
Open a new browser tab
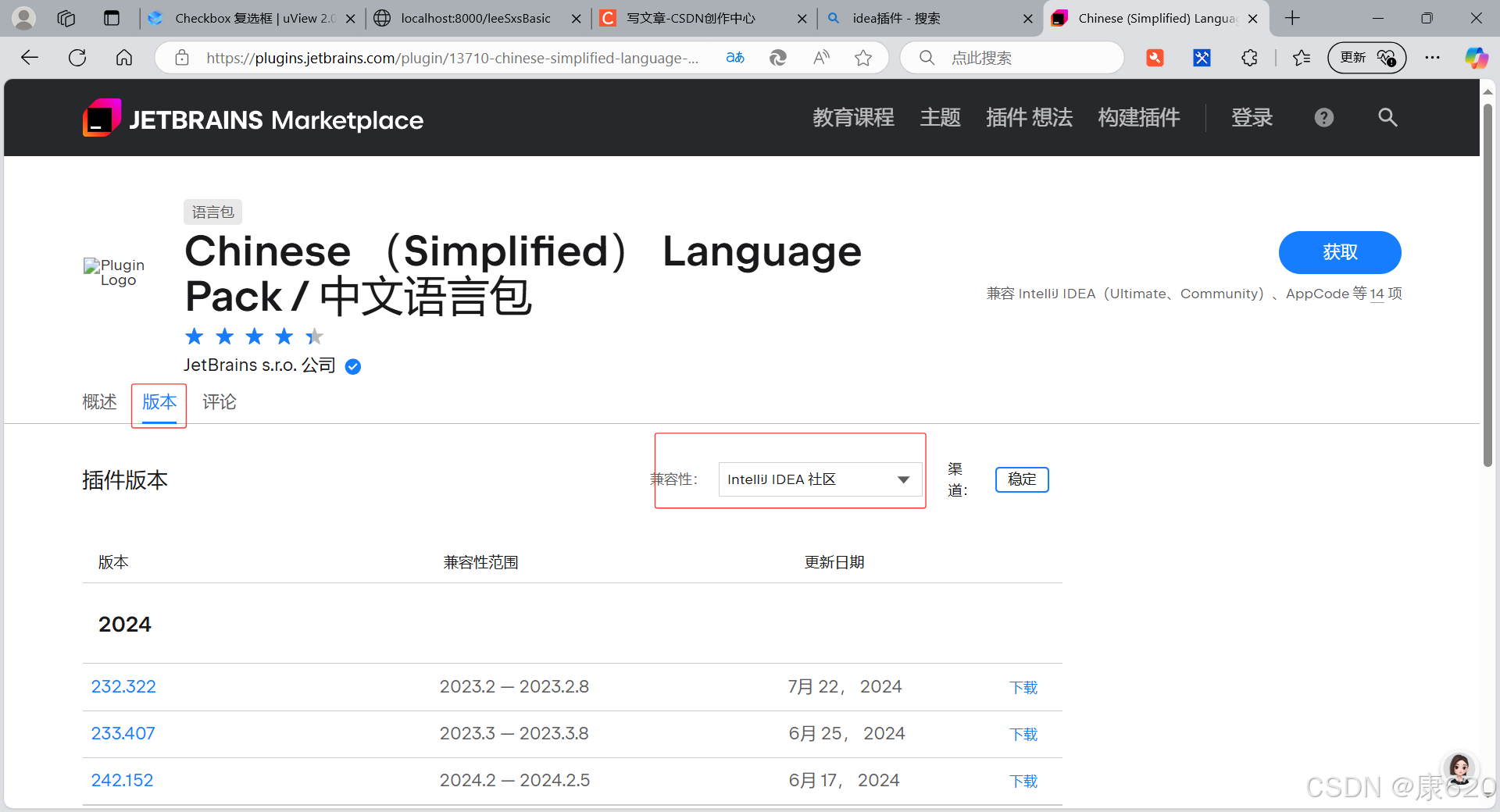(1292, 18)
